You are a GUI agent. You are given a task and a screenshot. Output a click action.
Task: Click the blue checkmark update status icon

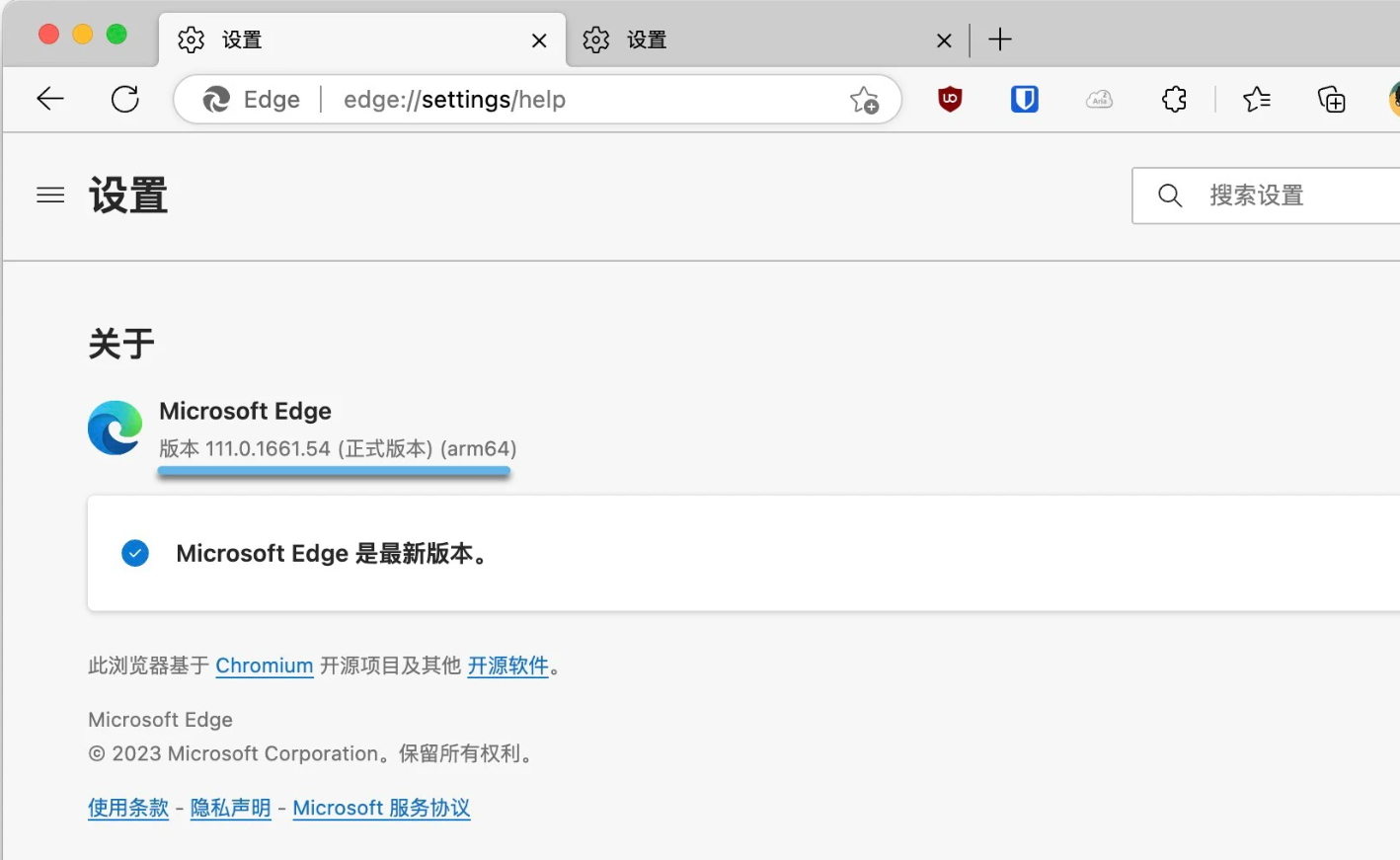tap(135, 553)
